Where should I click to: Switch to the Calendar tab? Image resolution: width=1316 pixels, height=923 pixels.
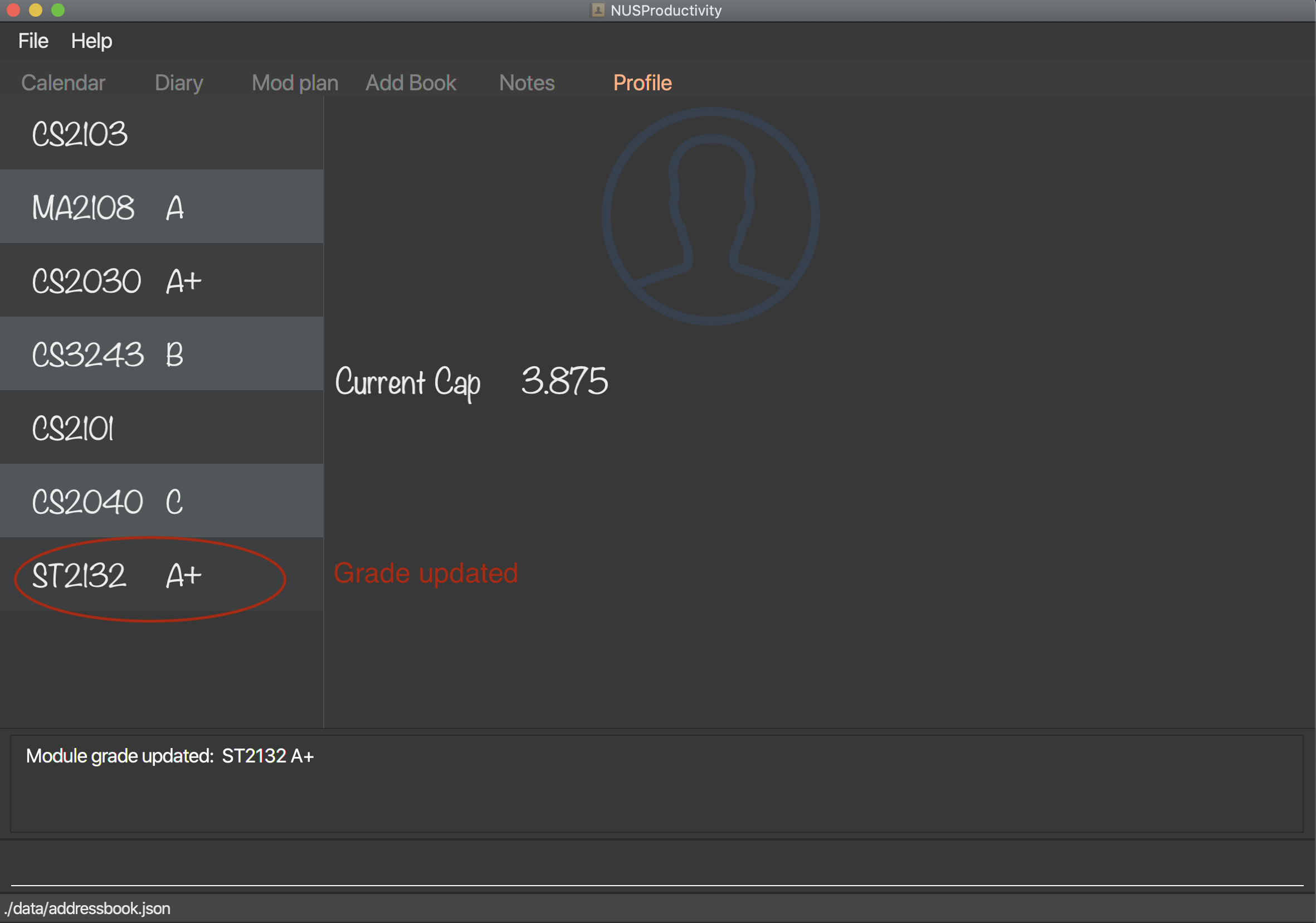pyautogui.click(x=63, y=83)
